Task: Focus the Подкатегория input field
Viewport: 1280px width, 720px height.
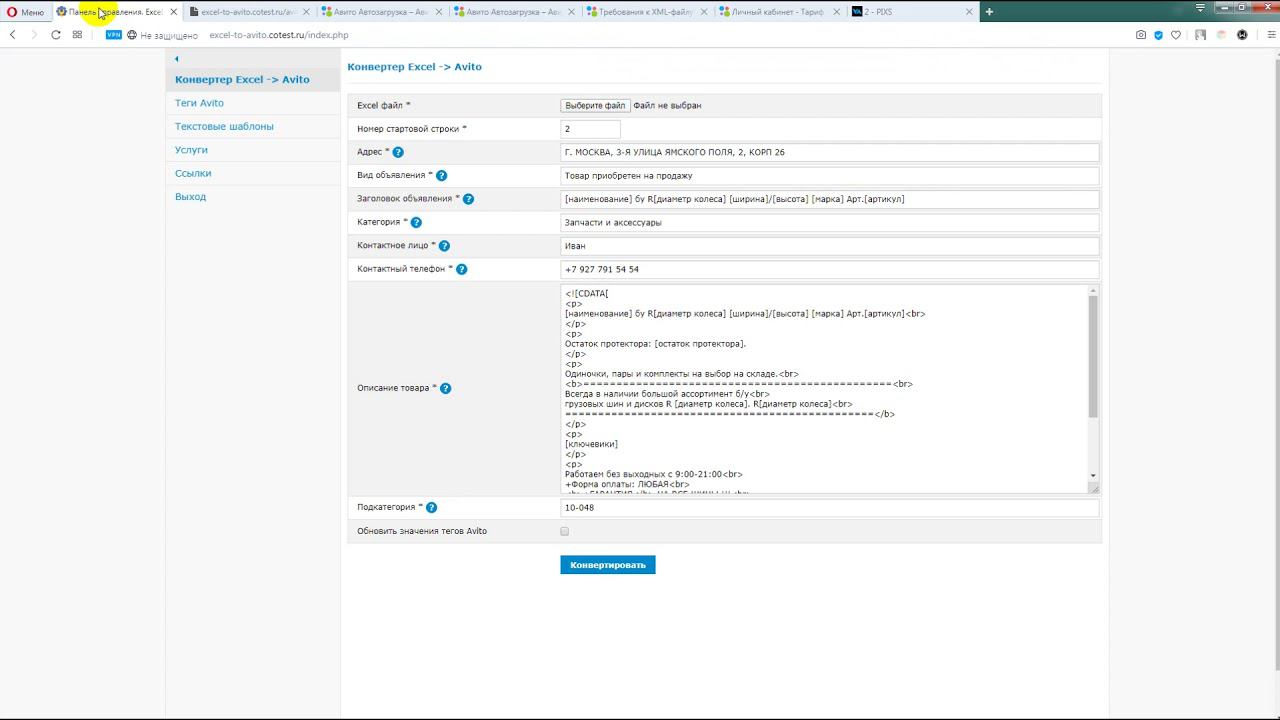Action: click(x=829, y=508)
